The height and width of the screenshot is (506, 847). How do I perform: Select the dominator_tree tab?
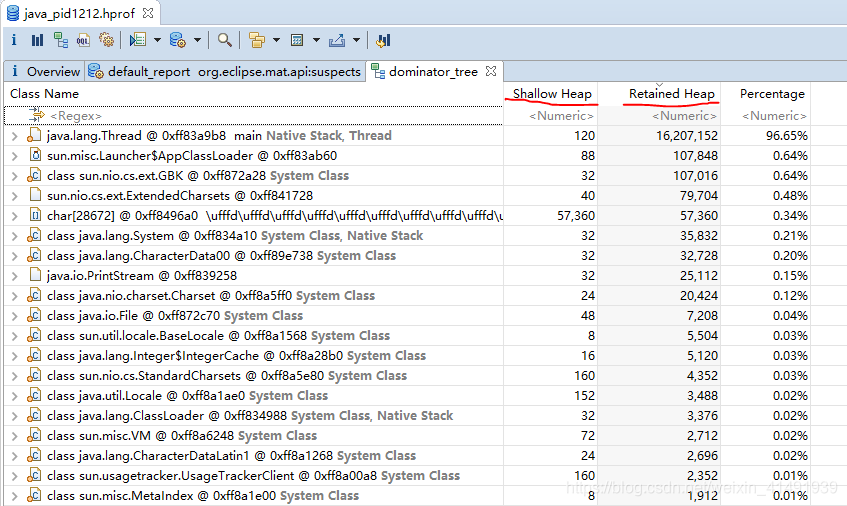click(433, 71)
